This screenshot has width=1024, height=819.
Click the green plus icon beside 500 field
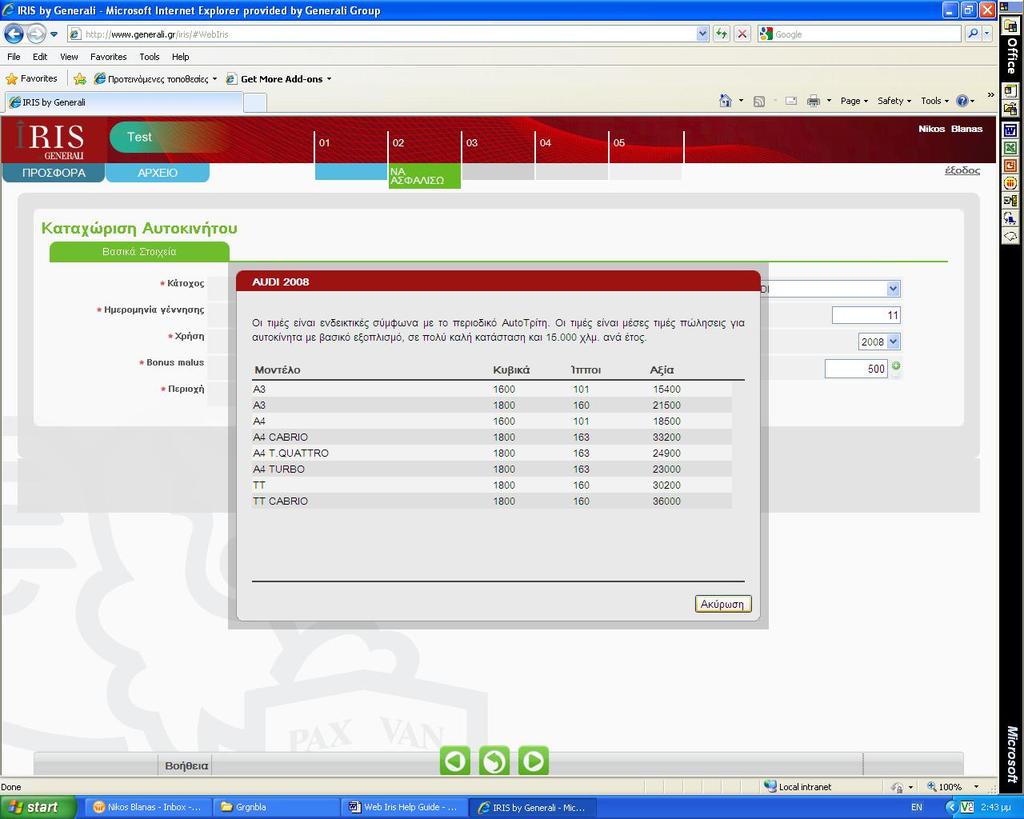[896, 366]
